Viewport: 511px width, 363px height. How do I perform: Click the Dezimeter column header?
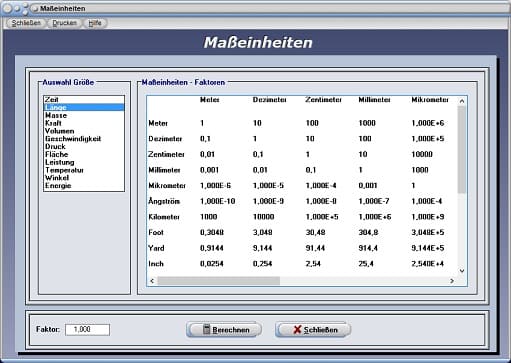pyautogui.click(x=269, y=100)
